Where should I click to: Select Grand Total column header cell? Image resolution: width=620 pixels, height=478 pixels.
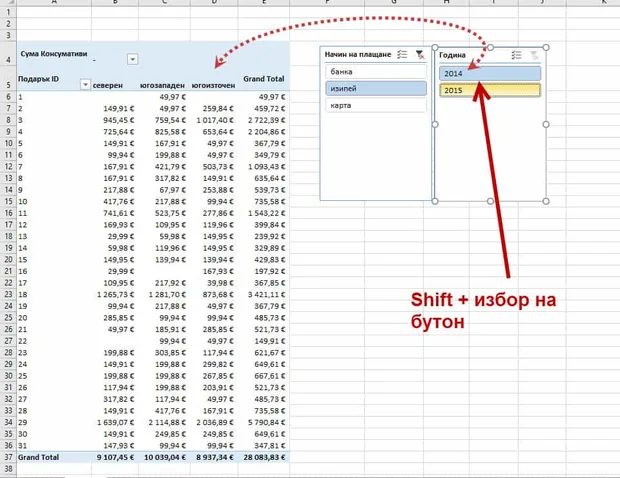click(x=264, y=79)
